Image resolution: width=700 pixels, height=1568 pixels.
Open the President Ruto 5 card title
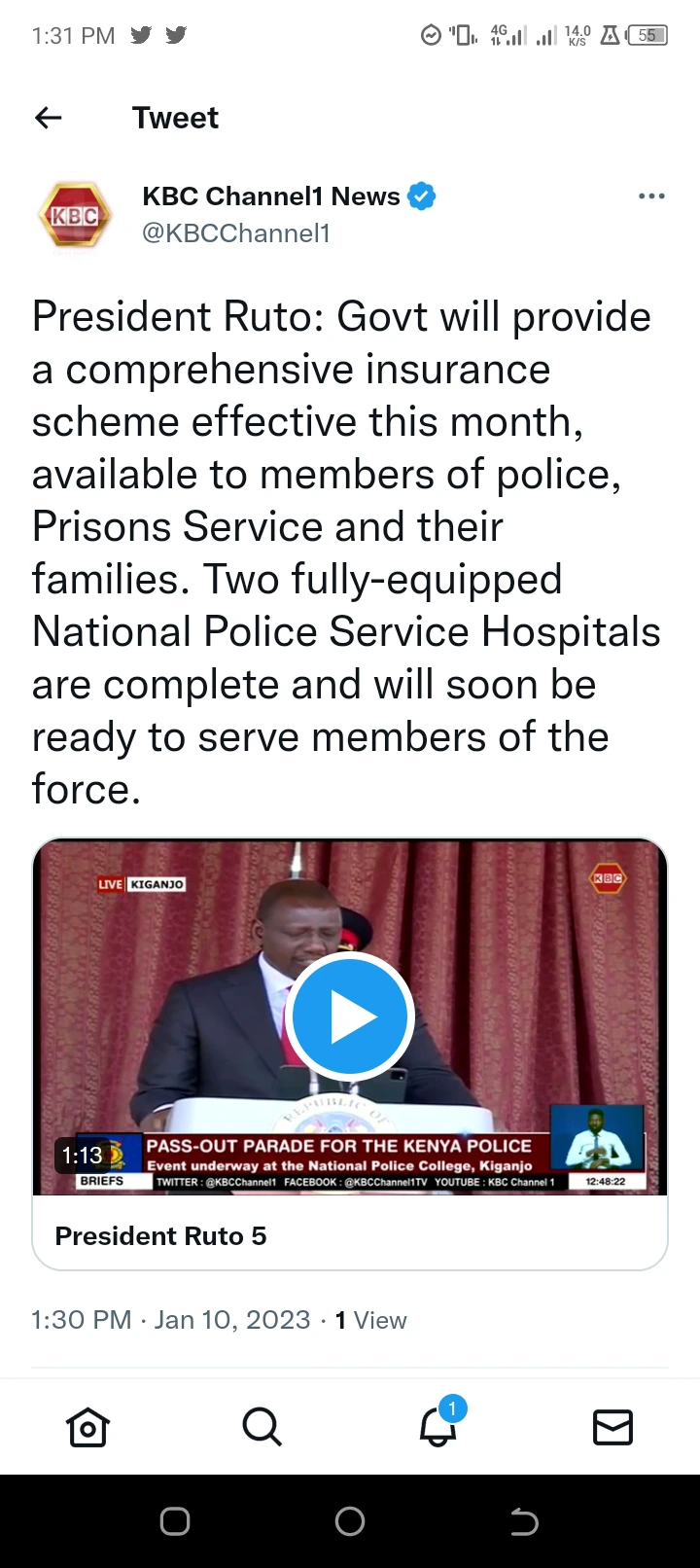(x=161, y=1236)
